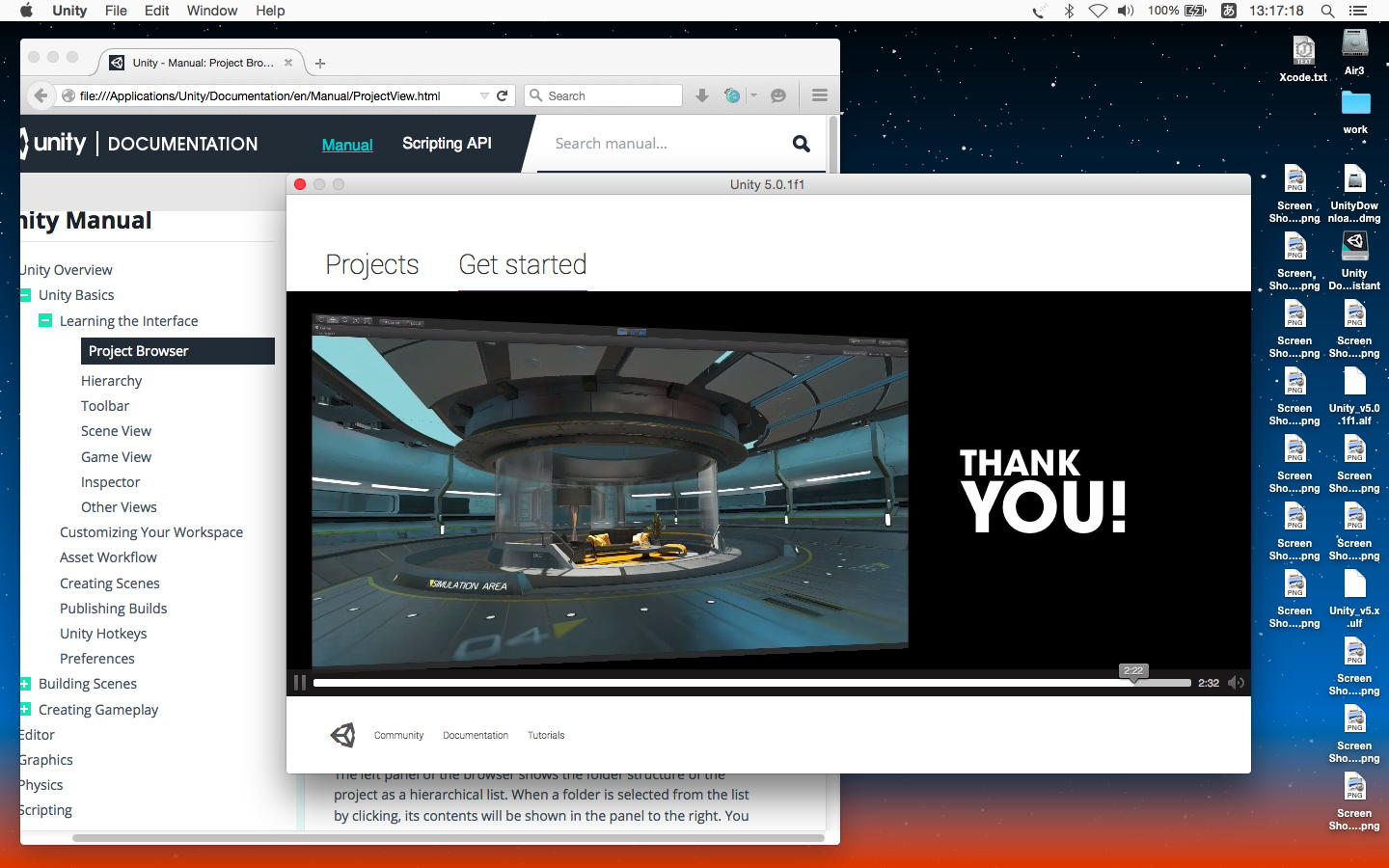Open Notification Center icon in menu bar
The height and width of the screenshot is (868, 1389).
[1357, 11]
